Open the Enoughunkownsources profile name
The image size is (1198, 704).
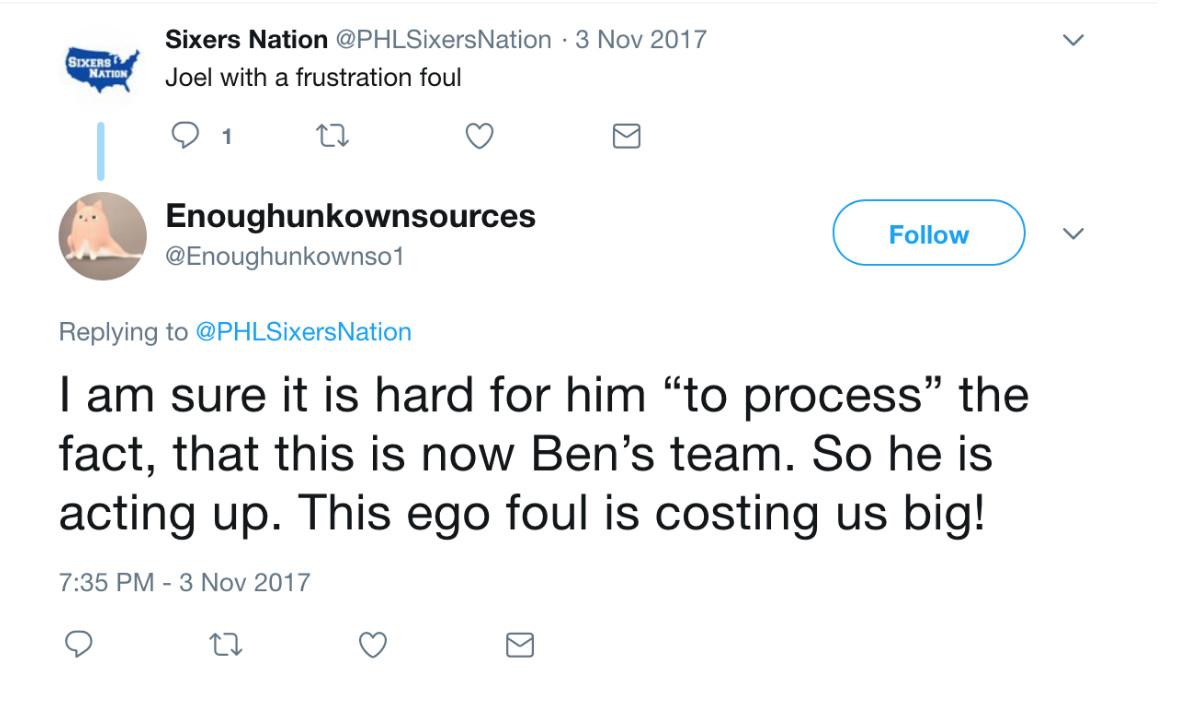350,215
